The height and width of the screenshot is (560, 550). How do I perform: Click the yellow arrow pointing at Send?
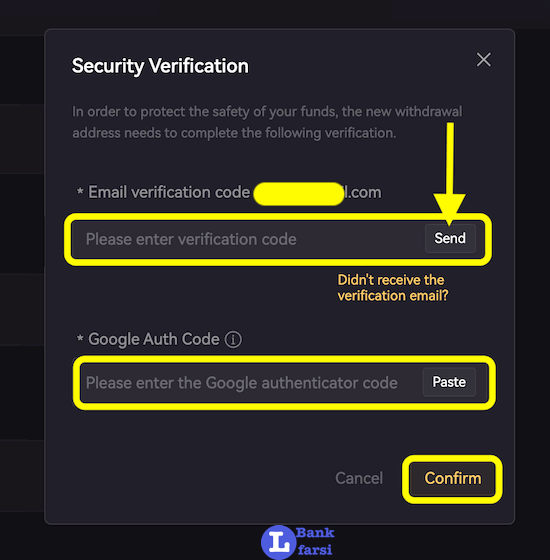450,174
